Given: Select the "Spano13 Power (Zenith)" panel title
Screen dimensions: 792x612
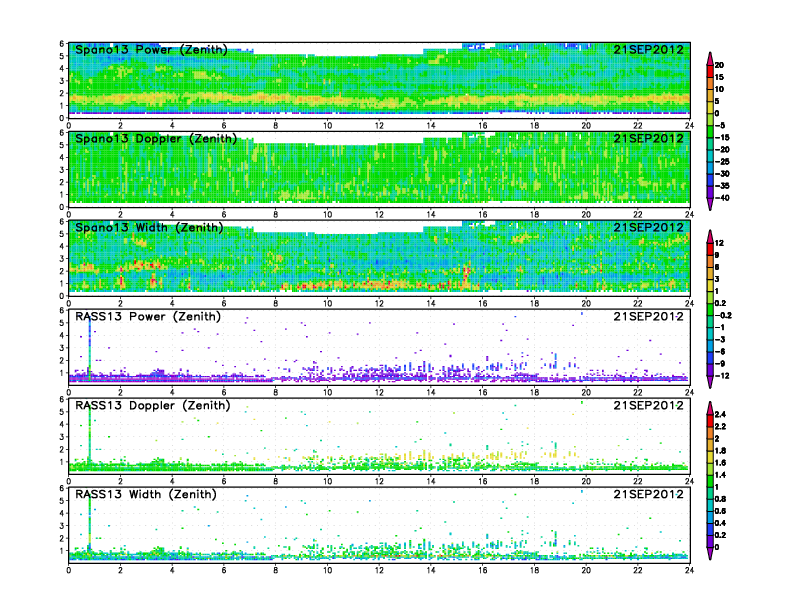Looking at the screenshot, I should click(152, 50).
